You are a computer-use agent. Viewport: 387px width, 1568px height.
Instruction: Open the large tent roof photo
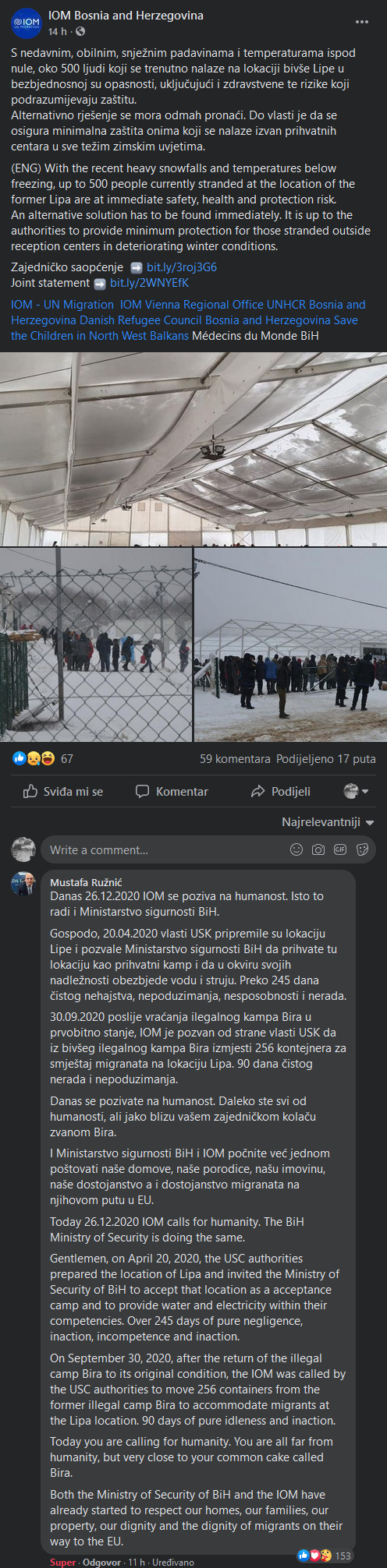pyautogui.click(x=193, y=449)
